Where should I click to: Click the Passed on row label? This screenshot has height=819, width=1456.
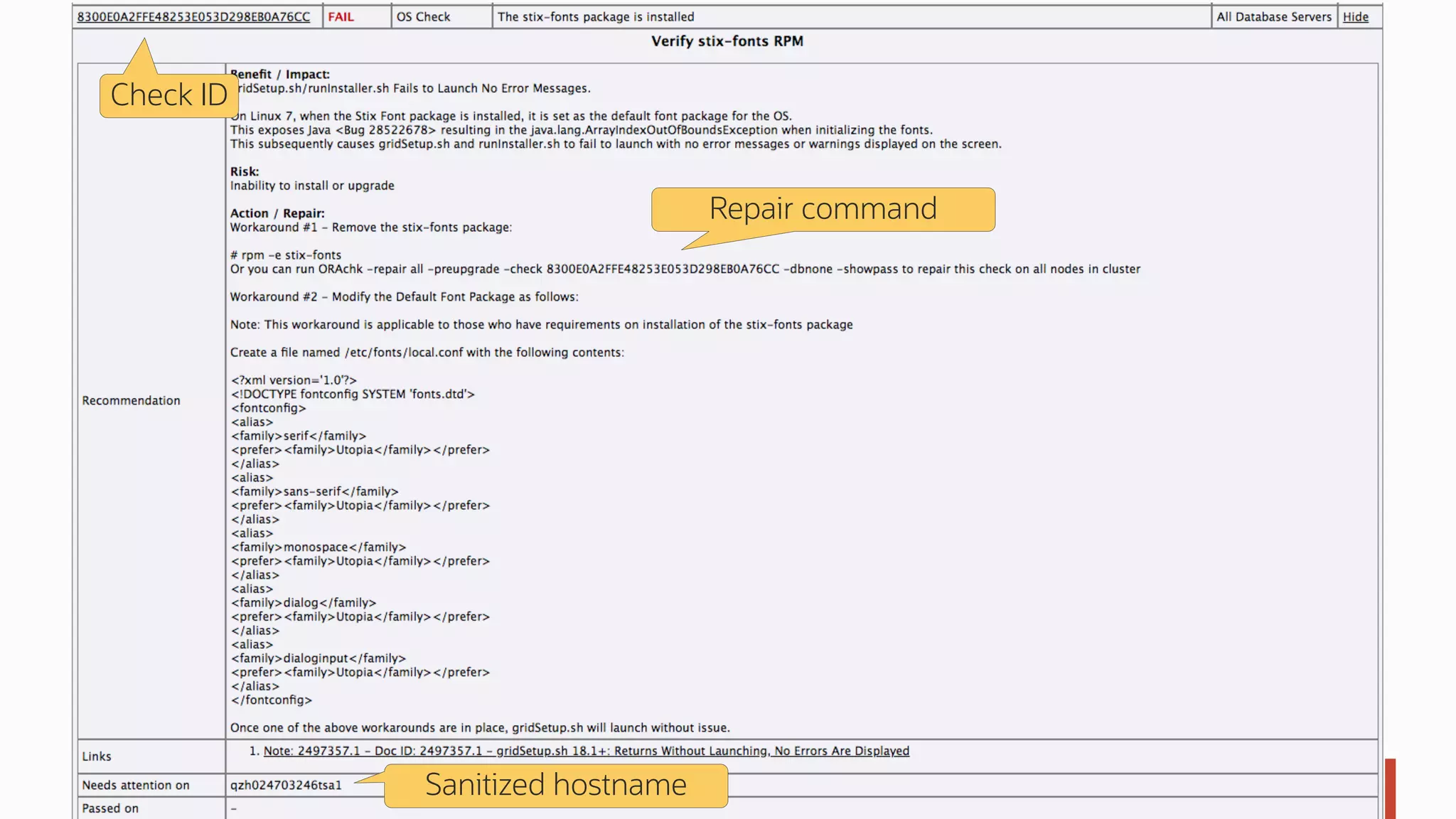(x=109, y=808)
